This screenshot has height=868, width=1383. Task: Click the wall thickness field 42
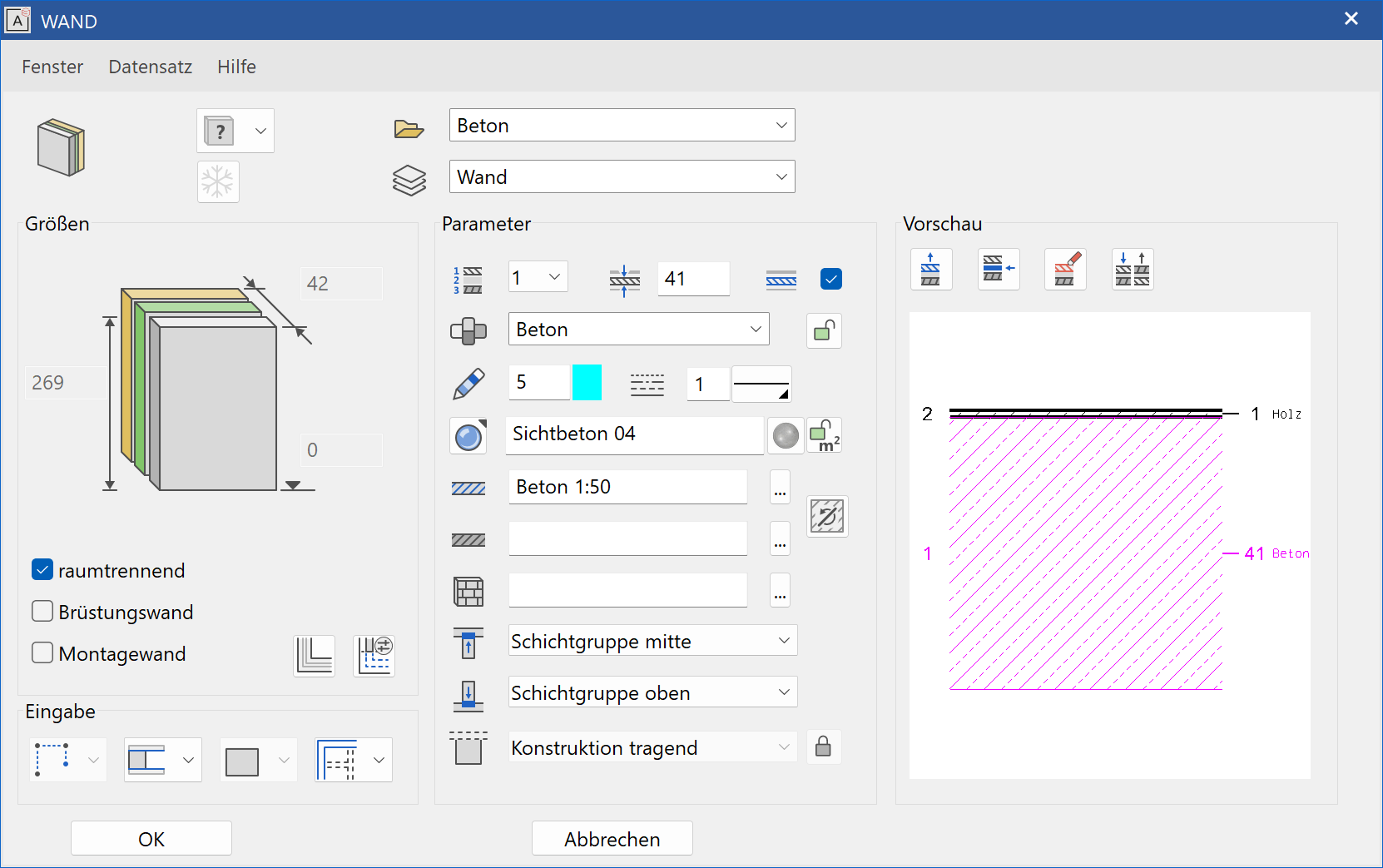[341, 284]
